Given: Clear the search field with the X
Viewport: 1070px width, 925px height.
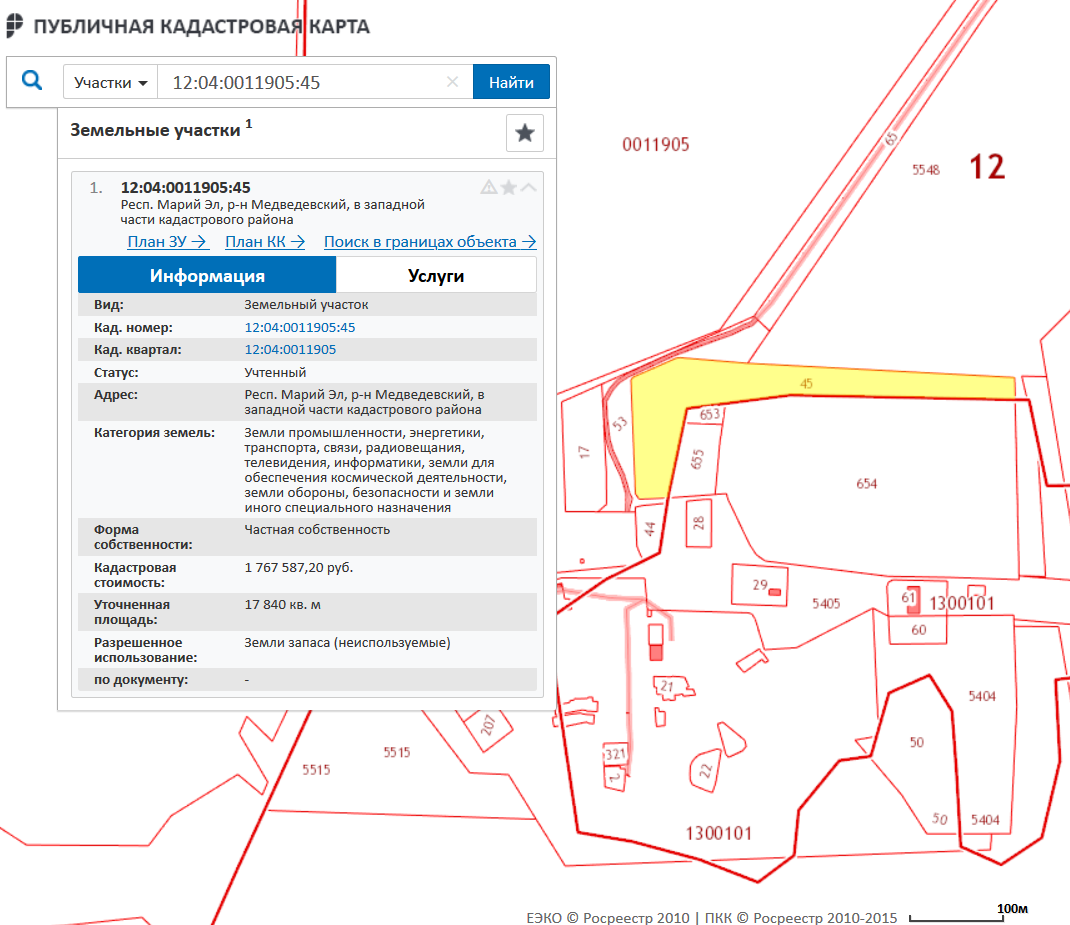Looking at the screenshot, I should pyautogui.click(x=452, y=82).
